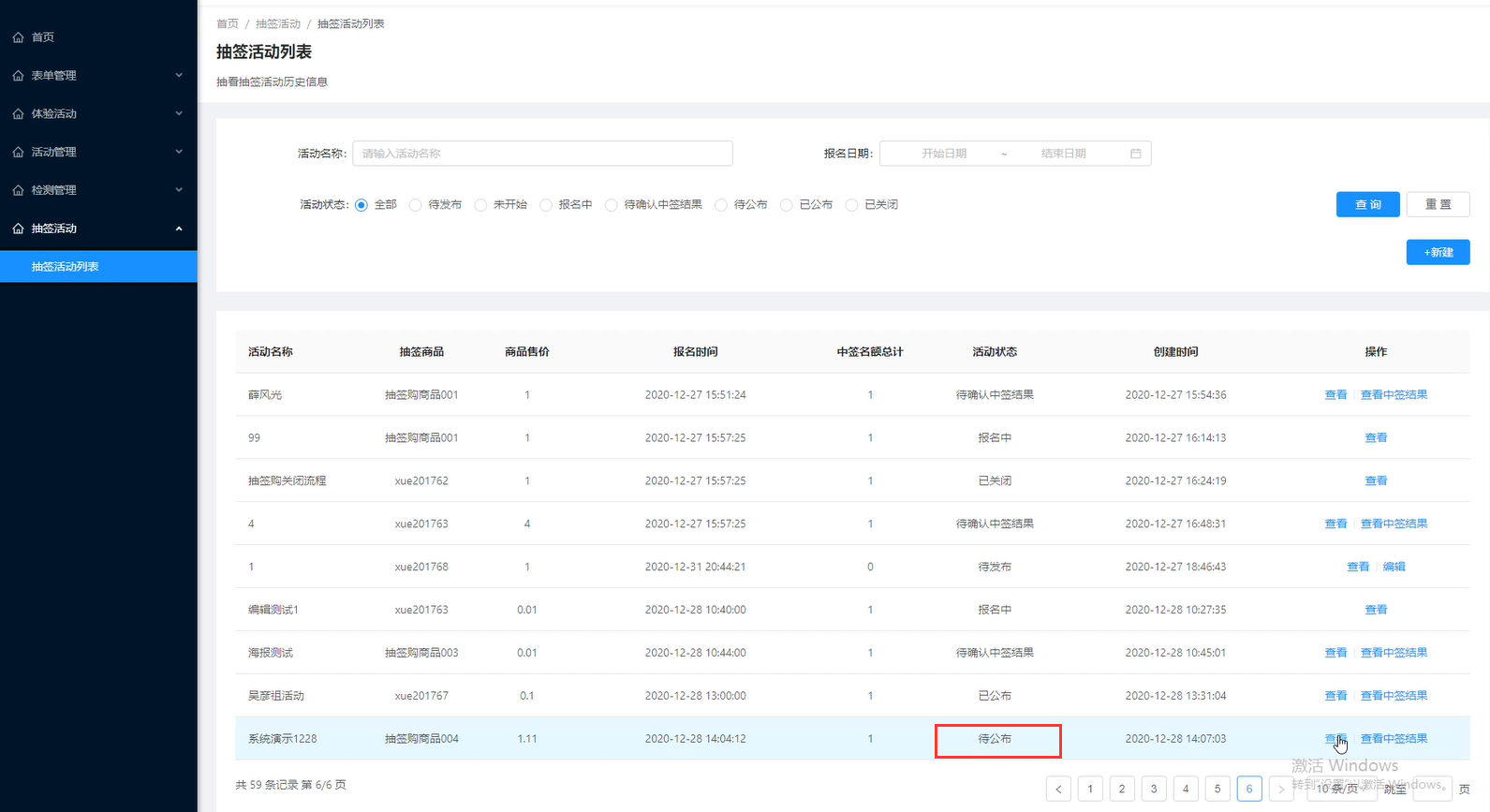Click 表单管理 sidebar menu label
Viewport: 1490px width, 812px height.
coord(54,76)
